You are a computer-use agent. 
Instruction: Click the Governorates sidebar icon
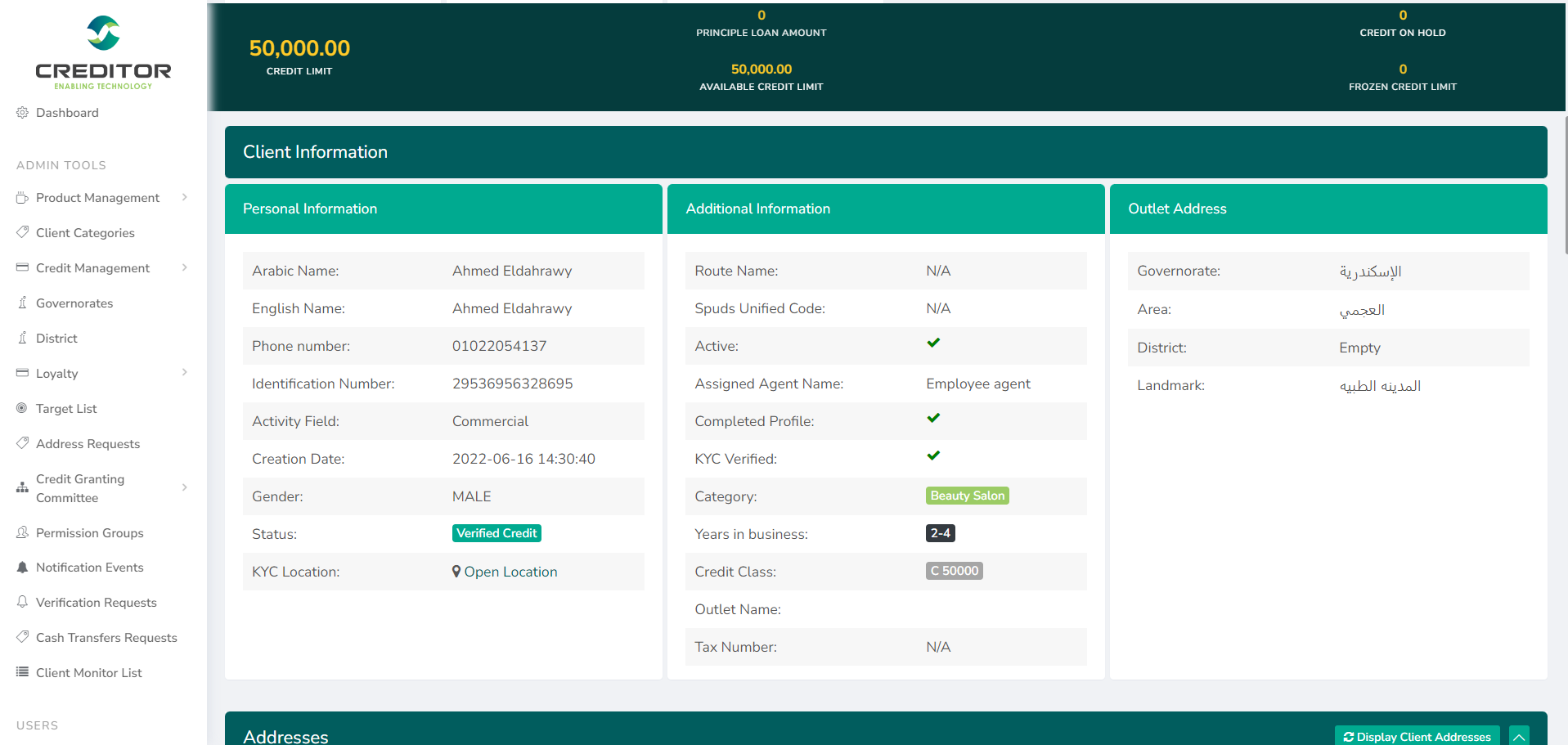pyautogui.click(x=22, y=303)
